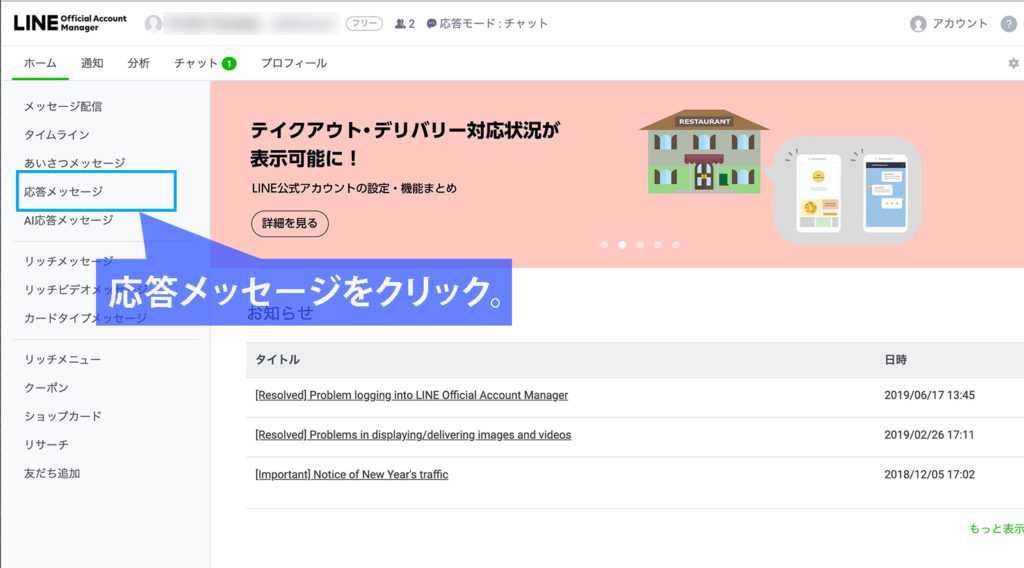The height and width of the screenshot is (568, 1024).
Task: Open ショップカード in the sidebar
Action: (x=63, y=416)
